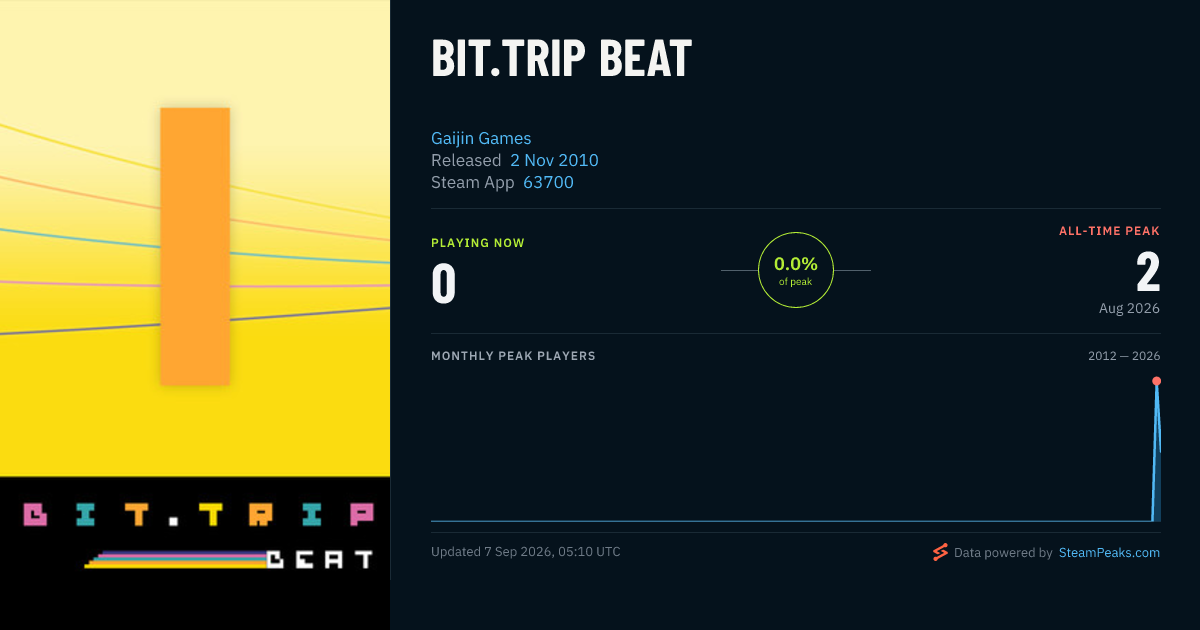The height and width of the screenshot is (630, 1200).
Task: Click the Aug 2026 peak date
Action: pos(1129,308)
